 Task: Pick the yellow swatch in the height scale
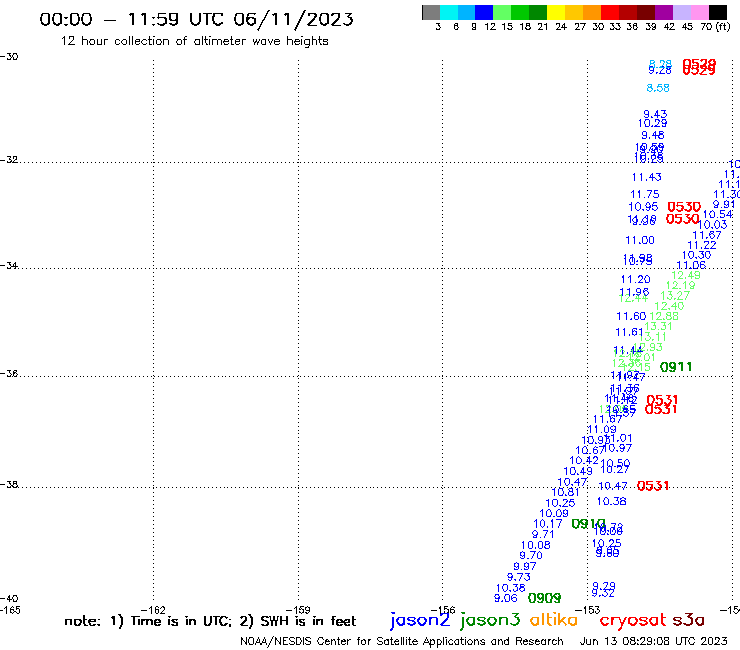pyautogui.click(x=556, y=13)
